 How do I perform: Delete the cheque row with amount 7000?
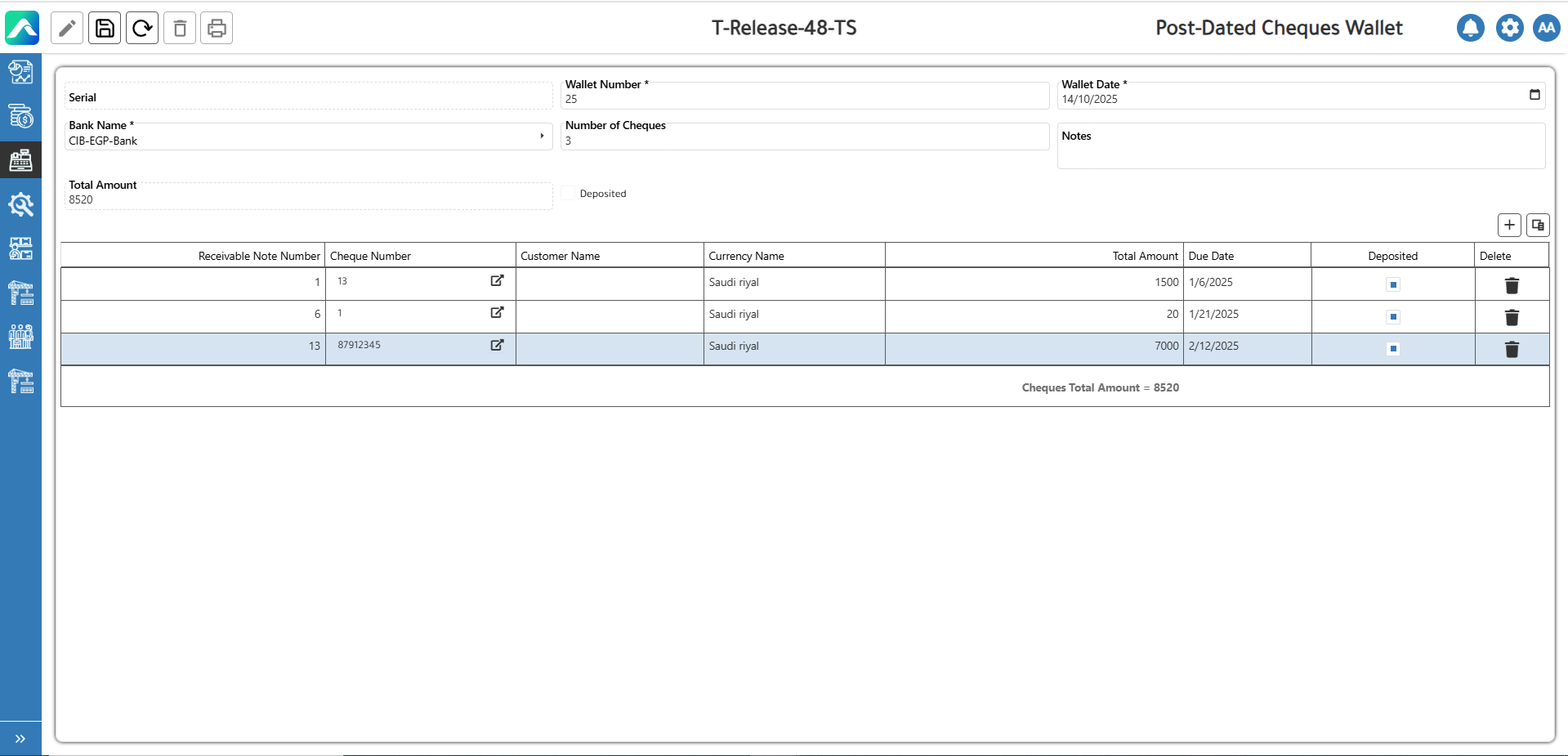click(x=1512, y=350)
